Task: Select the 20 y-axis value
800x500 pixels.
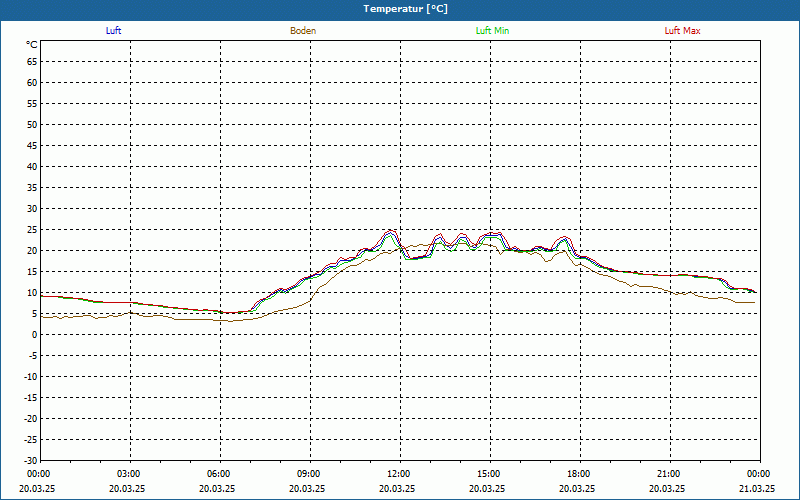Action: (x=32, y=251)
